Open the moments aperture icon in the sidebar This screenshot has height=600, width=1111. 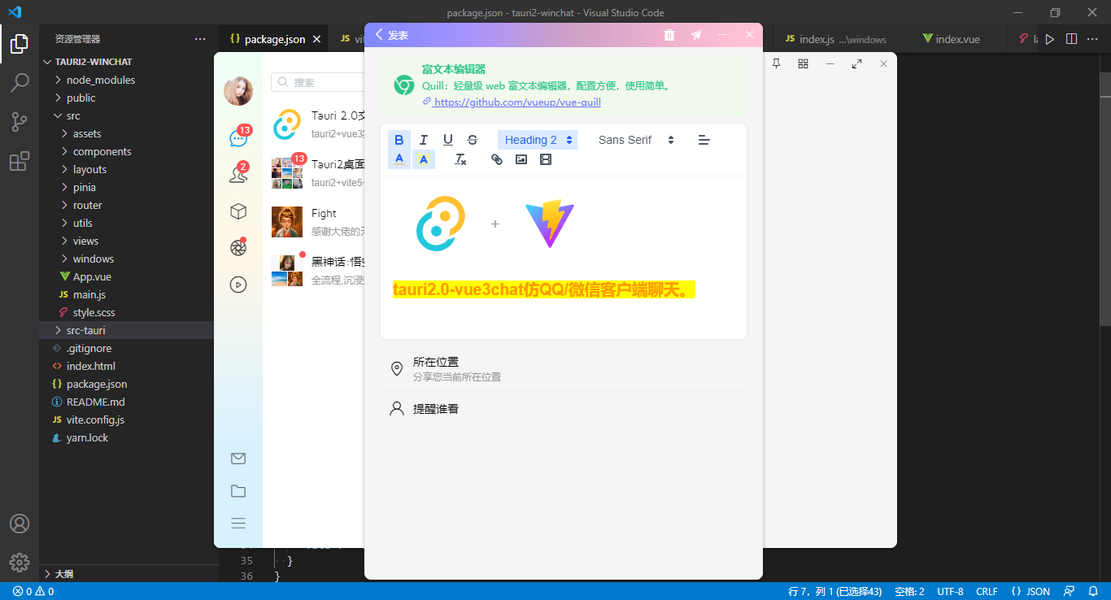[238, 247]
